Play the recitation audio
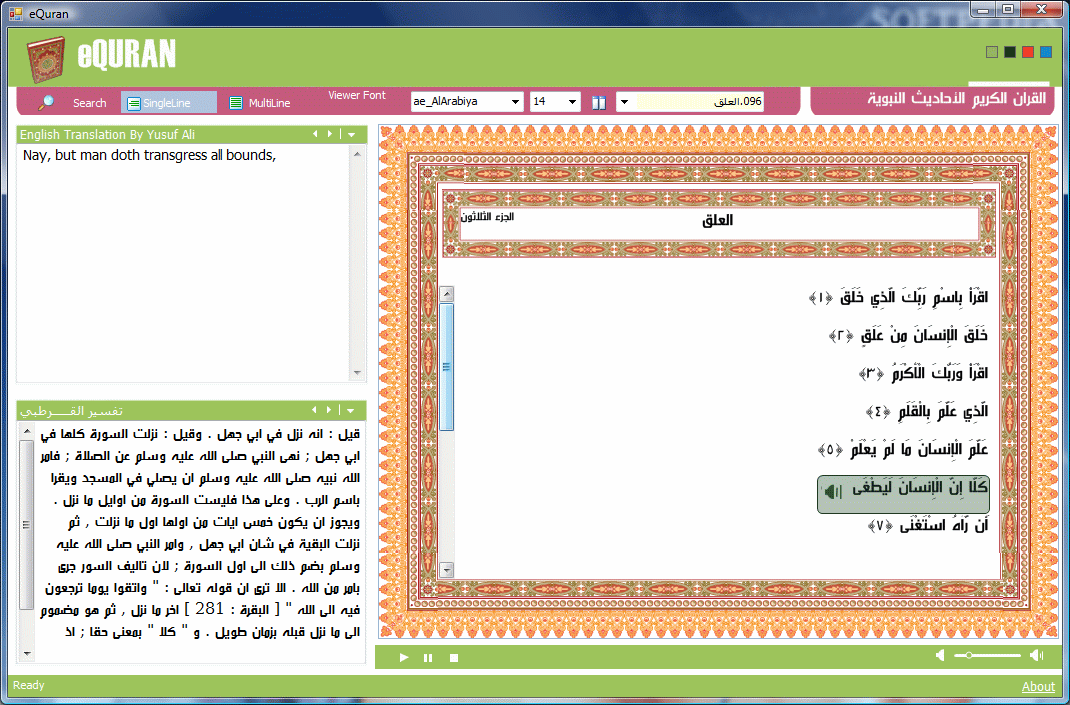The width and height of the screenshot is (1070, 705). click(404, 657)
